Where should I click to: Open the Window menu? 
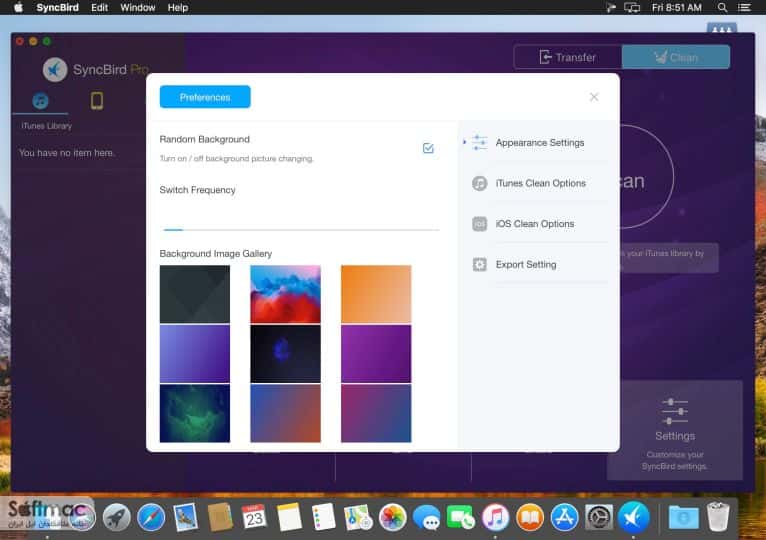(138, 7)
